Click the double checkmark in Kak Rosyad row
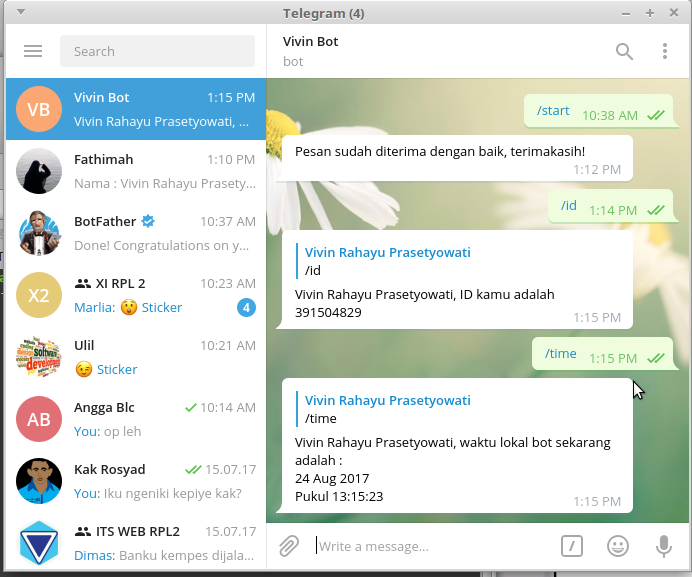Screen dimensions: 692x577 193,469
